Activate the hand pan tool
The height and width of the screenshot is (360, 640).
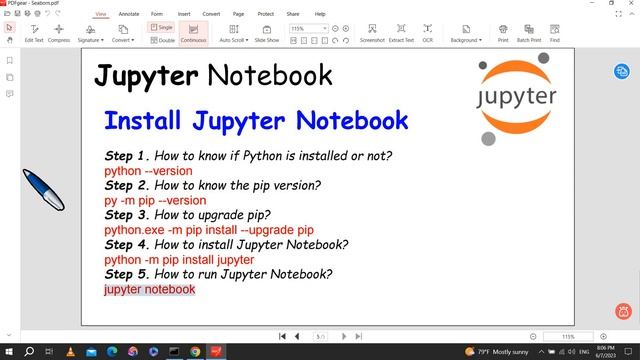(9, 40)
